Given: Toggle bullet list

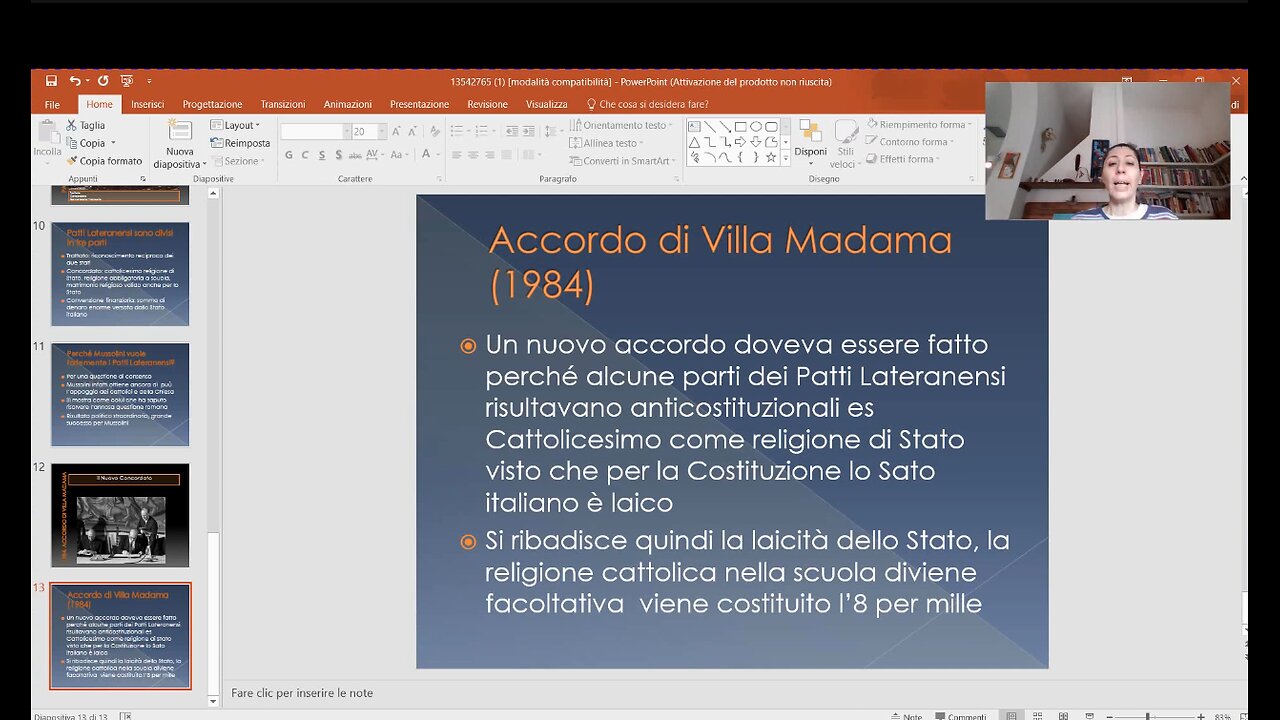Looking at the screenshot, I should tap(458, 131).
